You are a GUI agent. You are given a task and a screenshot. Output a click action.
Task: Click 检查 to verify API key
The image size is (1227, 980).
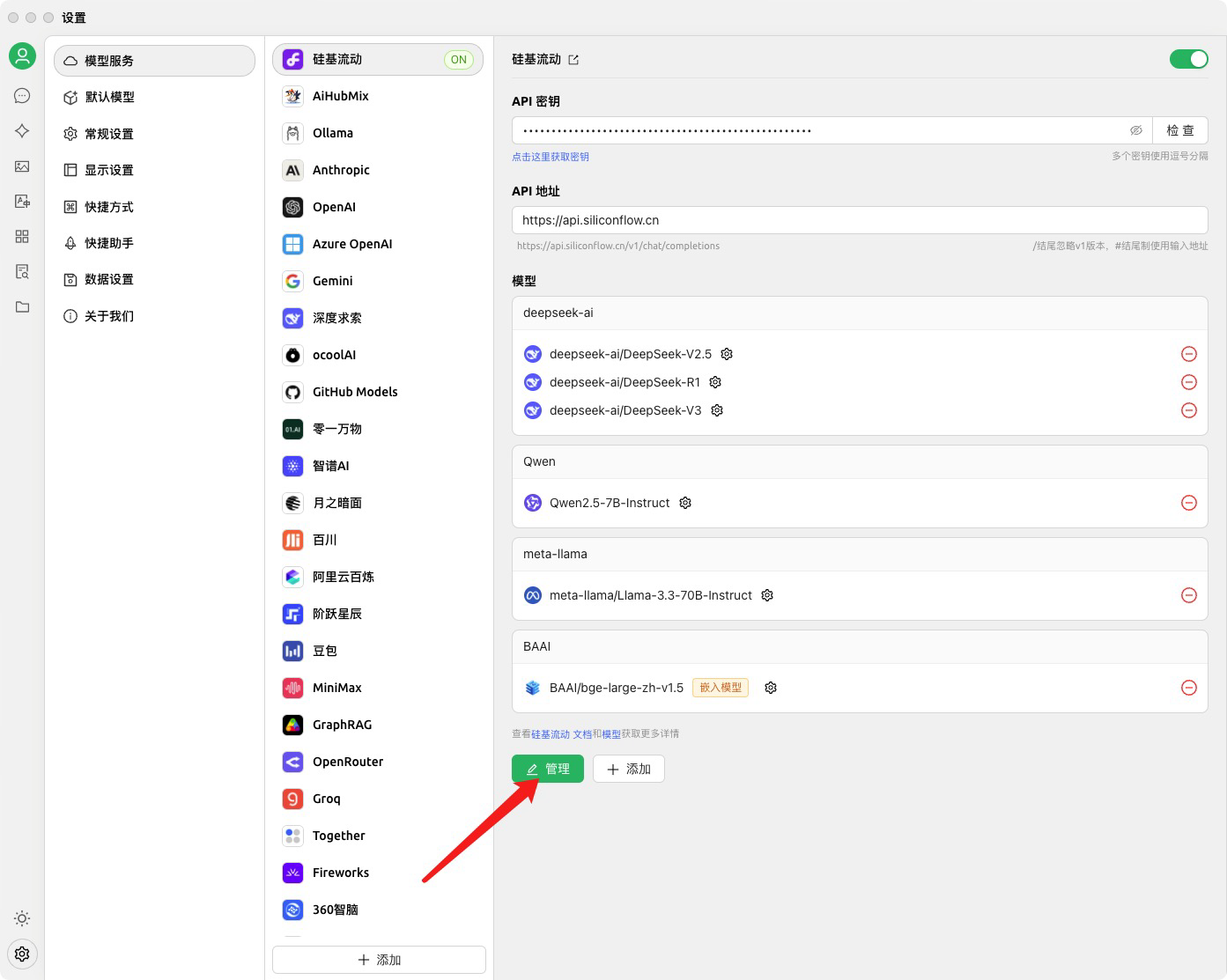pos(1180,130)
